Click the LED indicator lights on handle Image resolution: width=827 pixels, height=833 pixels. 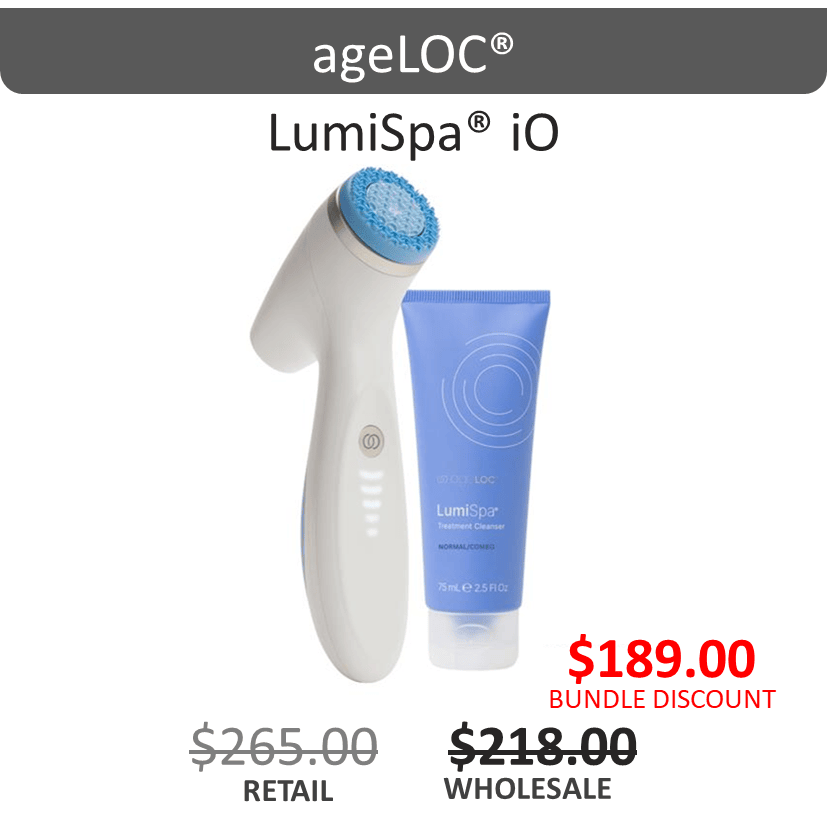[371, 503]
